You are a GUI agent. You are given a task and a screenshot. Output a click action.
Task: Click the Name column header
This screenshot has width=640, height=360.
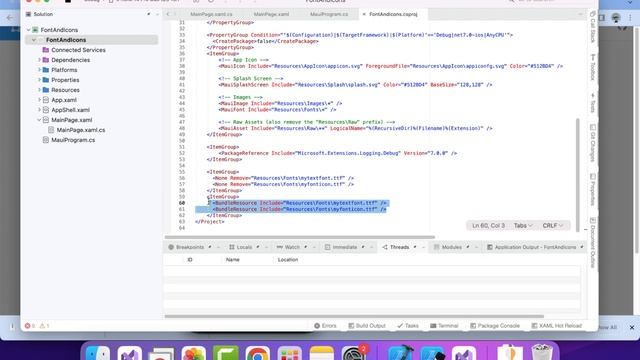(x=233, y=260)
